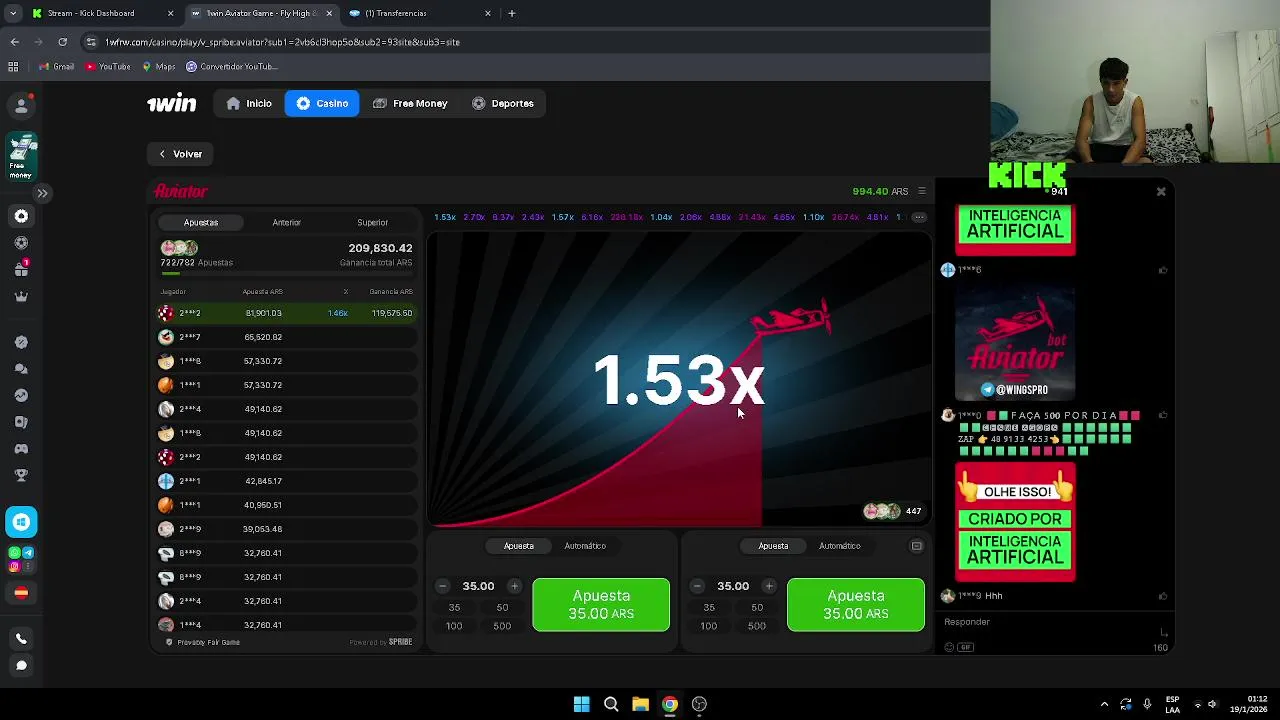This screenshot has height=720, width=1280.
Task: Open the phone call support icon
Action: 21,639
